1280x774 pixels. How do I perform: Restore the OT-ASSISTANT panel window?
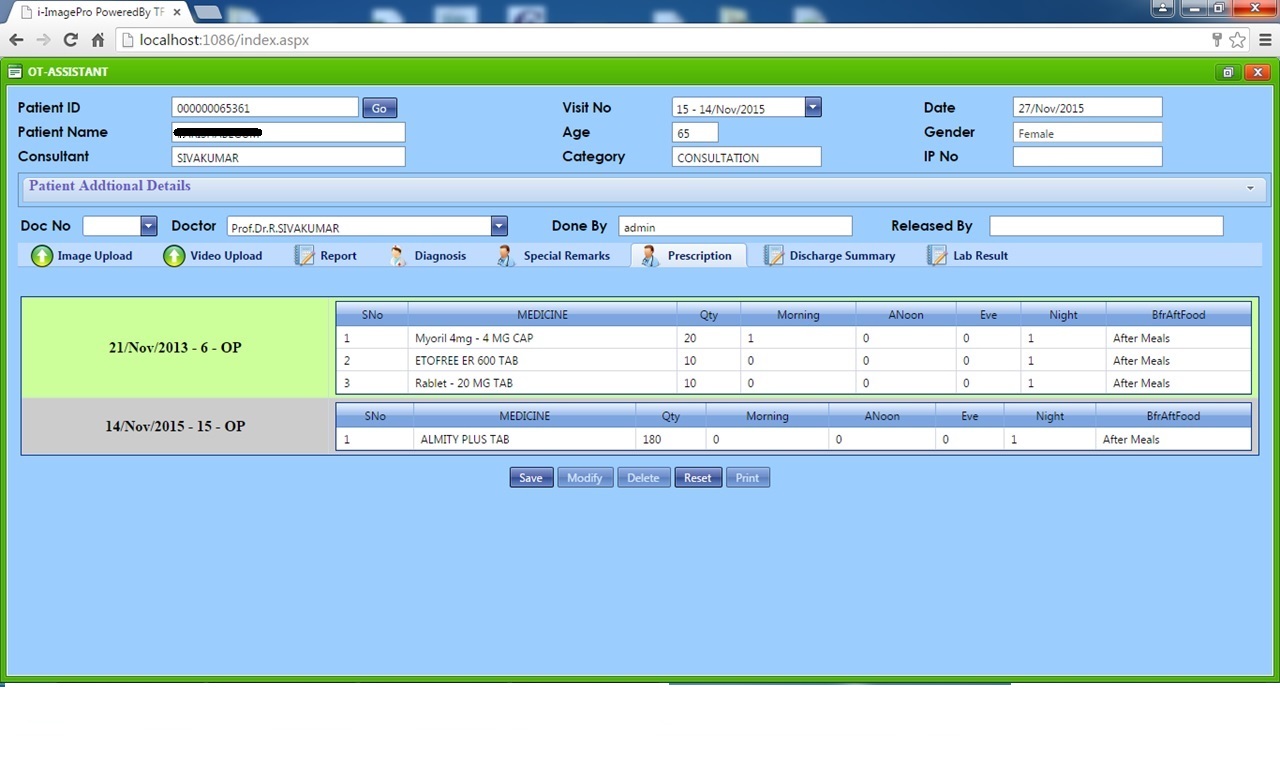click(x=1227, y=72)
